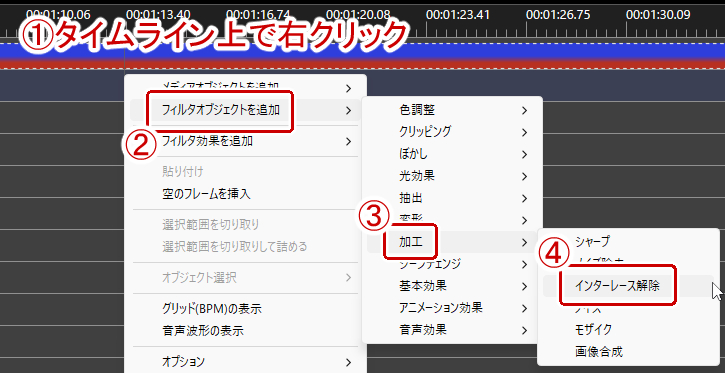725x373 pixels.
Task: Expand the アニメーション効果 category
Action: pos(452,308)
